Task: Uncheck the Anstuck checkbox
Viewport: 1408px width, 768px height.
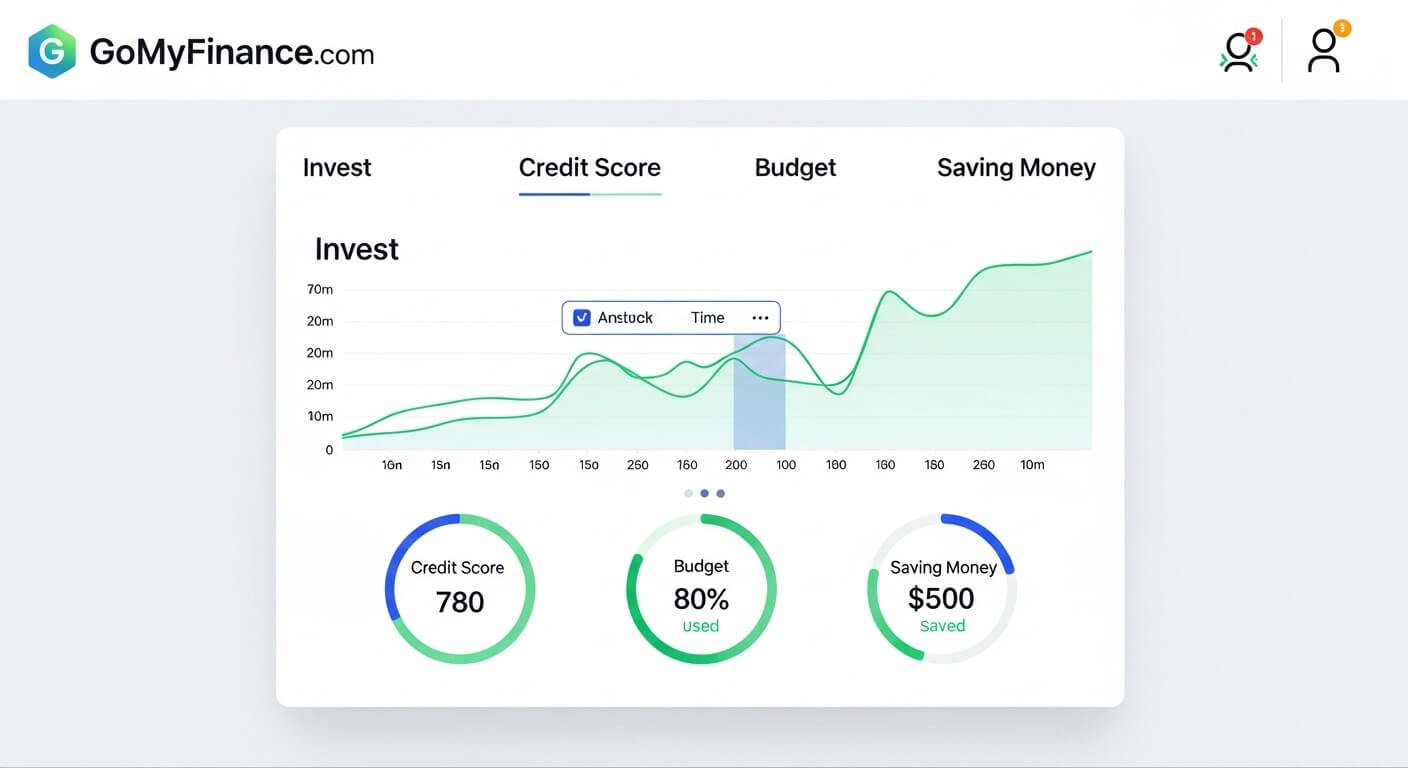Action: (x=581, y=317)
